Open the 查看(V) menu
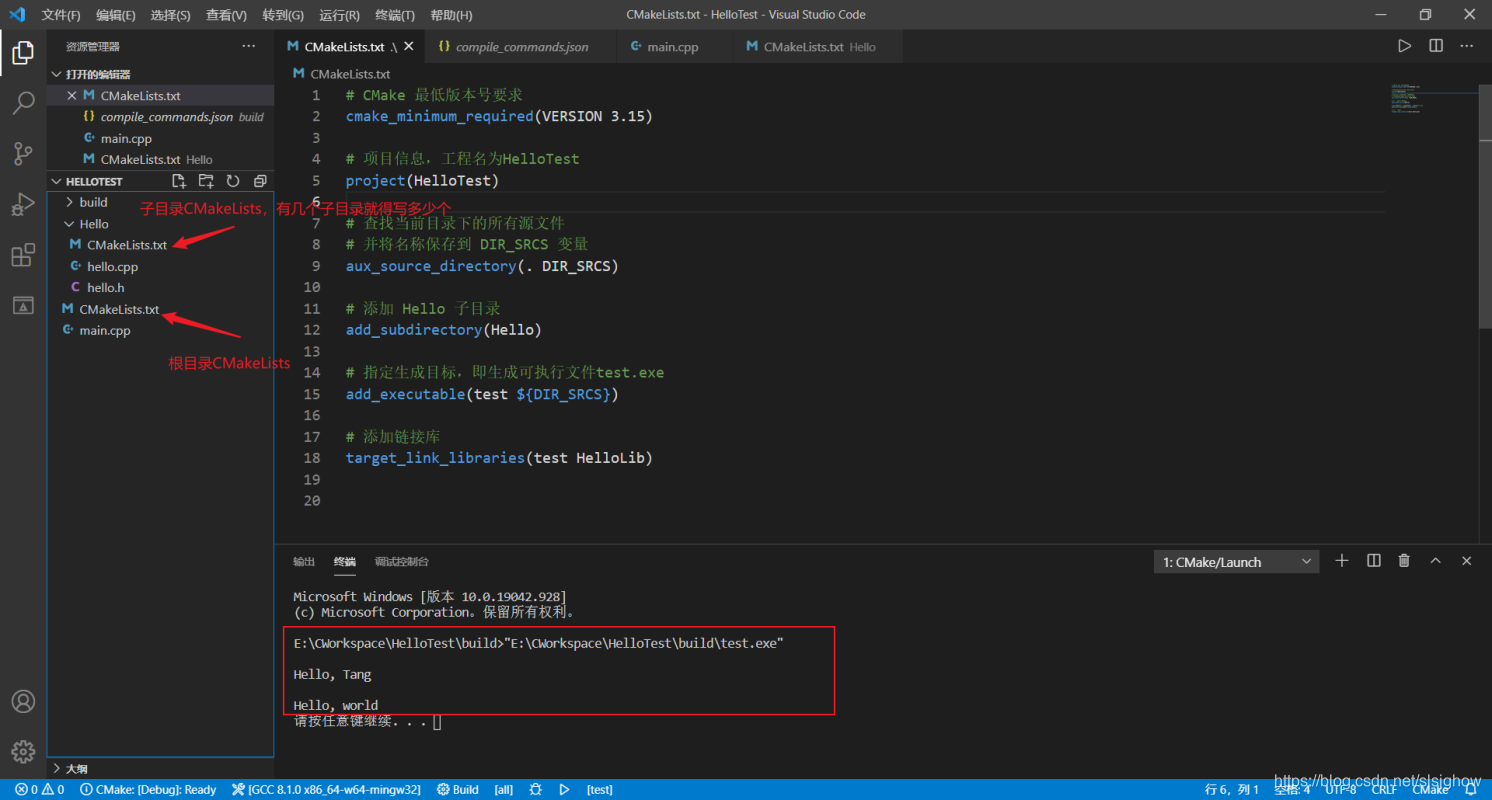 pos(226,15)
